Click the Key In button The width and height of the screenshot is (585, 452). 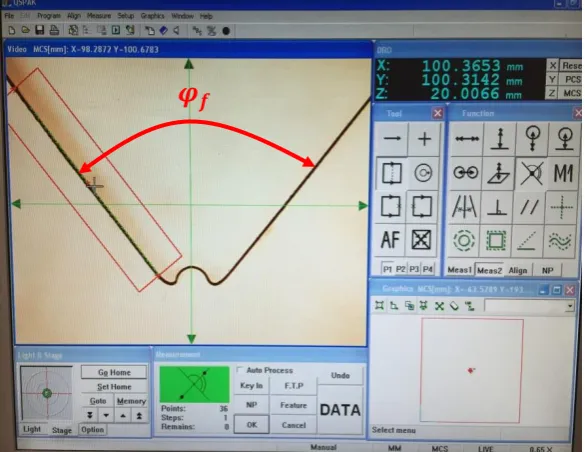coord(251,386)
